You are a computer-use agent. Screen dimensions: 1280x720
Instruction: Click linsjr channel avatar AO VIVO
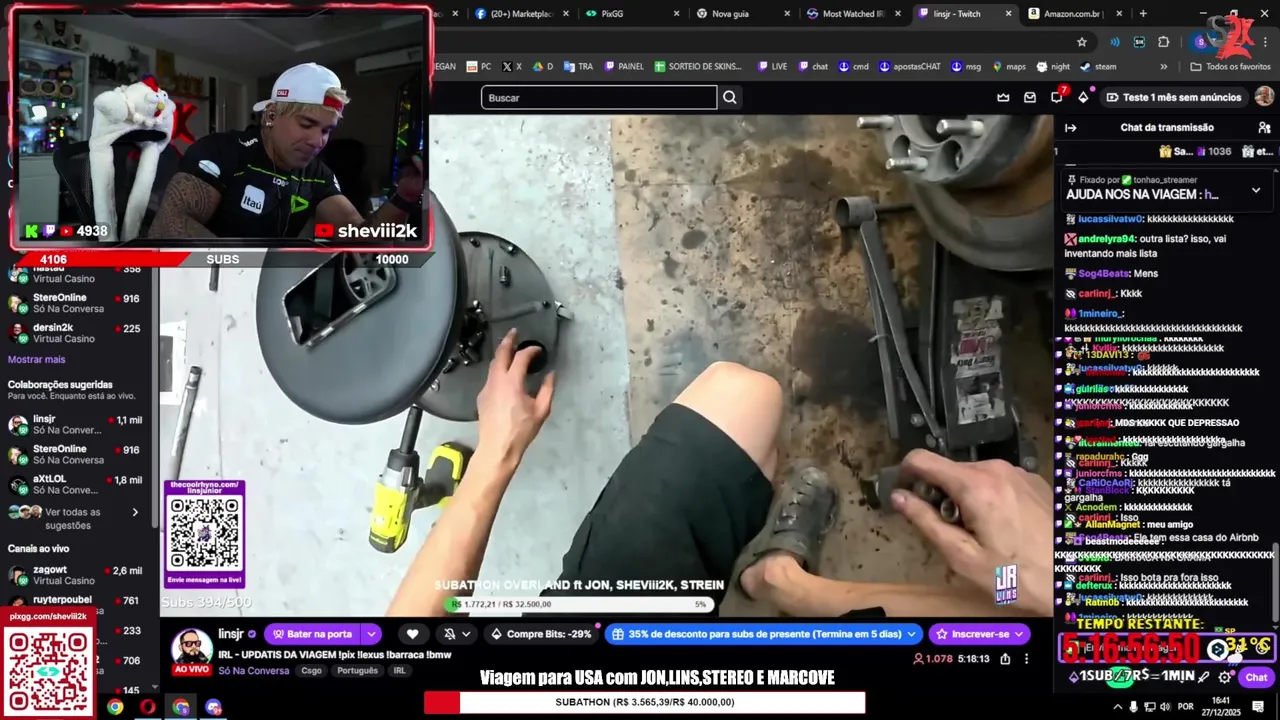pos(191,651)
